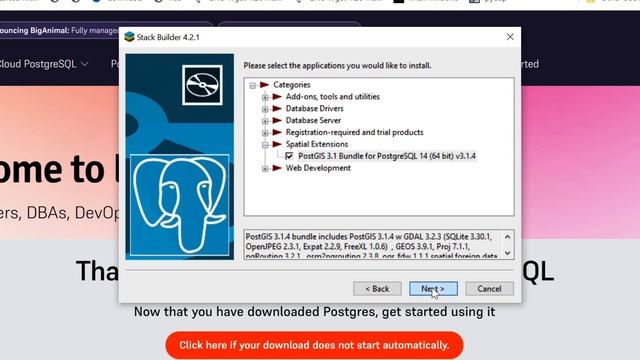Click the Back button
Screen dimensions: 640x360
coord(377,289)
